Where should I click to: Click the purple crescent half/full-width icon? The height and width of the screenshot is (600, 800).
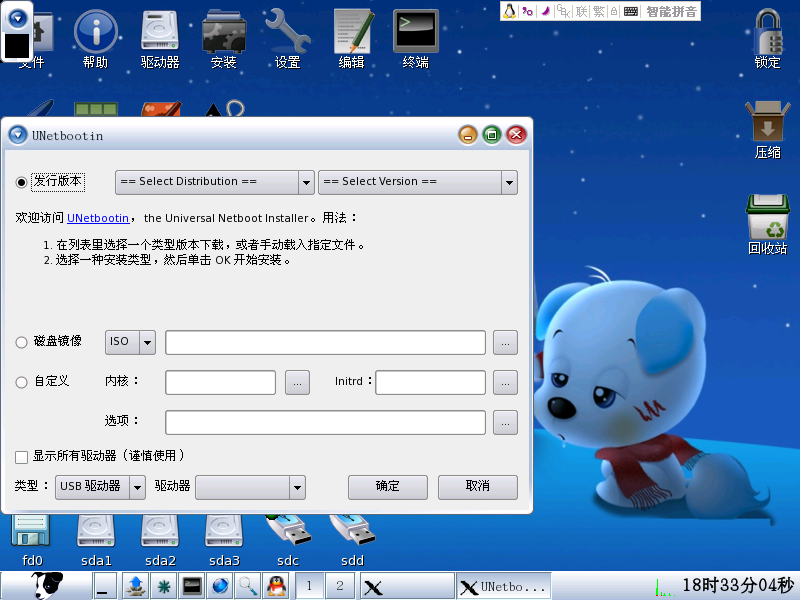tap(545, 11)
